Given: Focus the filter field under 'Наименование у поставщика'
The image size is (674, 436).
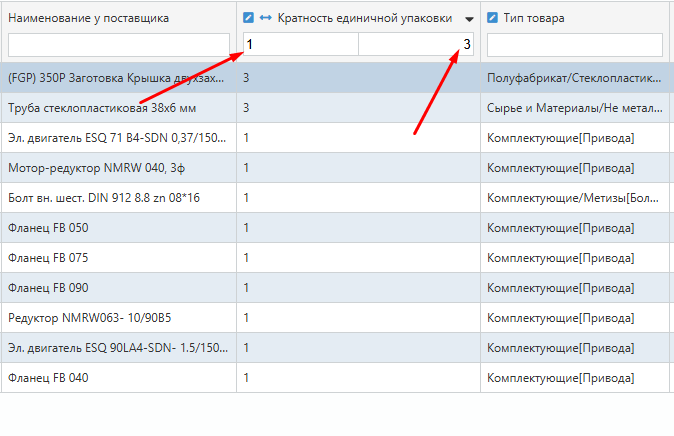Looking at the screenshot, I should [118, 45].
